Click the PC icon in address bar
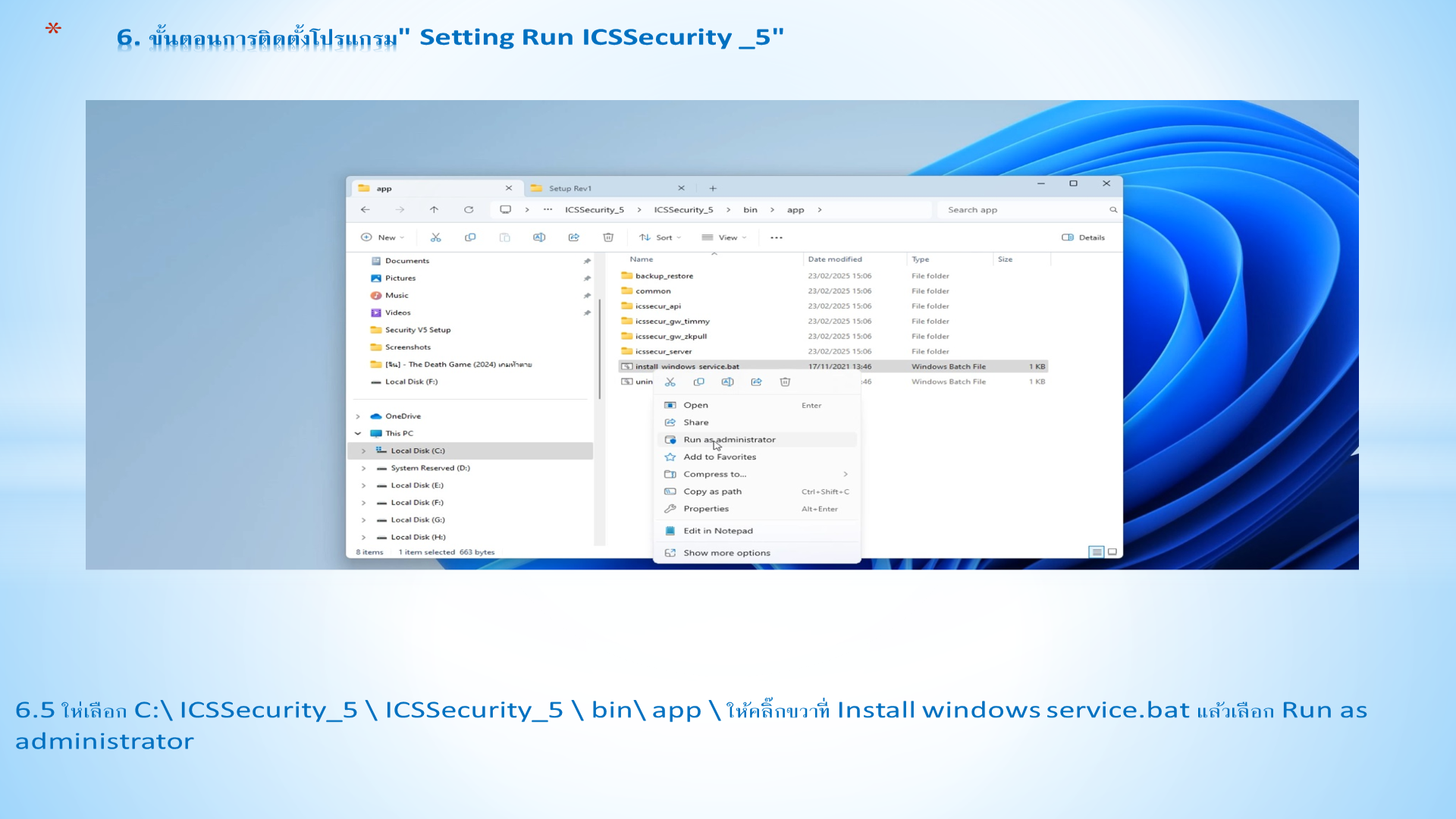The image size is (1456, 819). point(506,210)
